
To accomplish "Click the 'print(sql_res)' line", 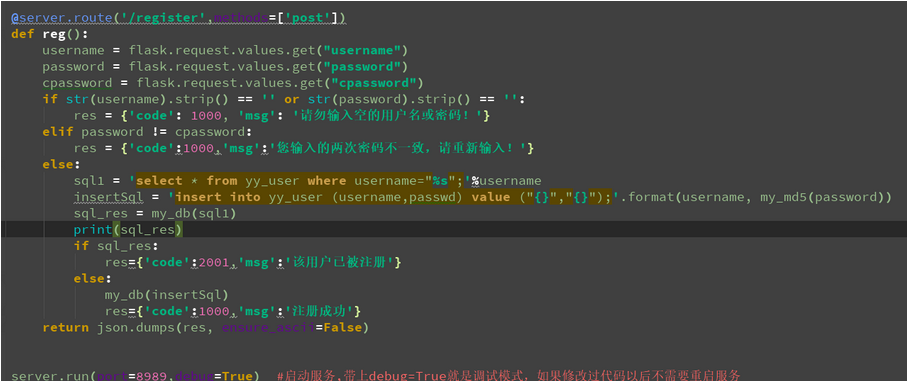I will pos(128,230).
